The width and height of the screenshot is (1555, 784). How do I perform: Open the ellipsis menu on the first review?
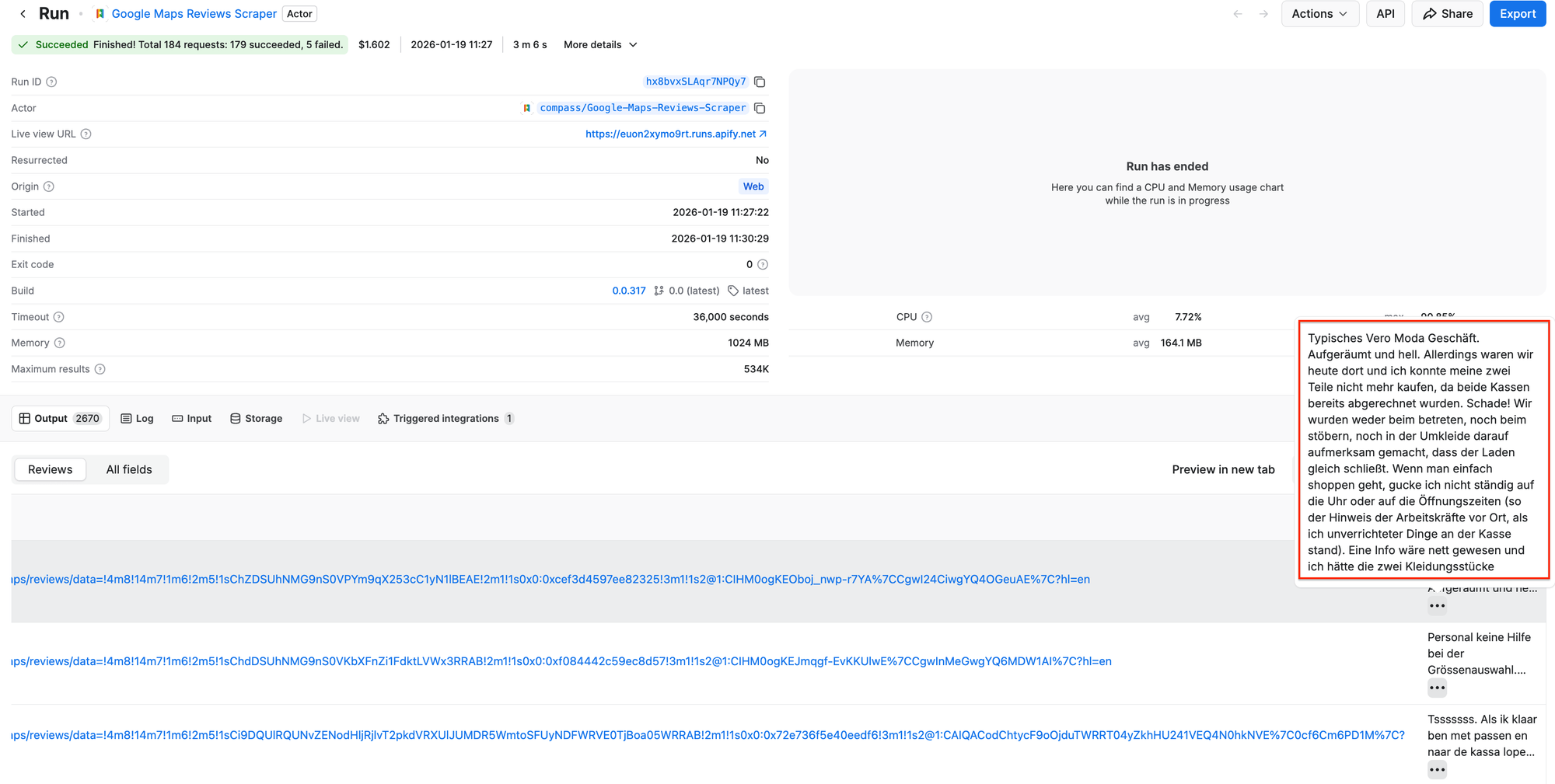(1437, 605)
